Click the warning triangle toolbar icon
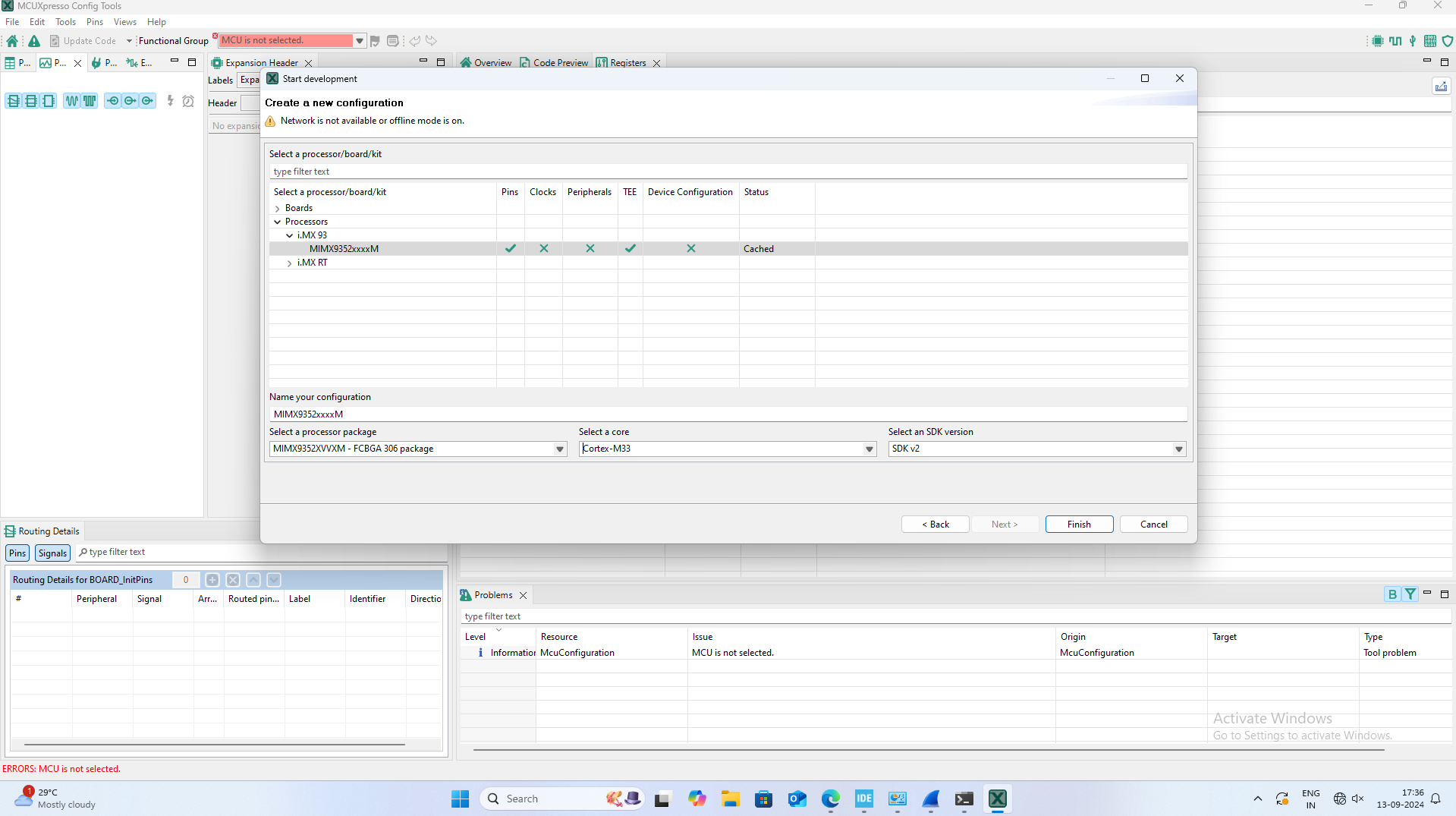The height and width of the screenshot is (816, 1456). point(34,41)
